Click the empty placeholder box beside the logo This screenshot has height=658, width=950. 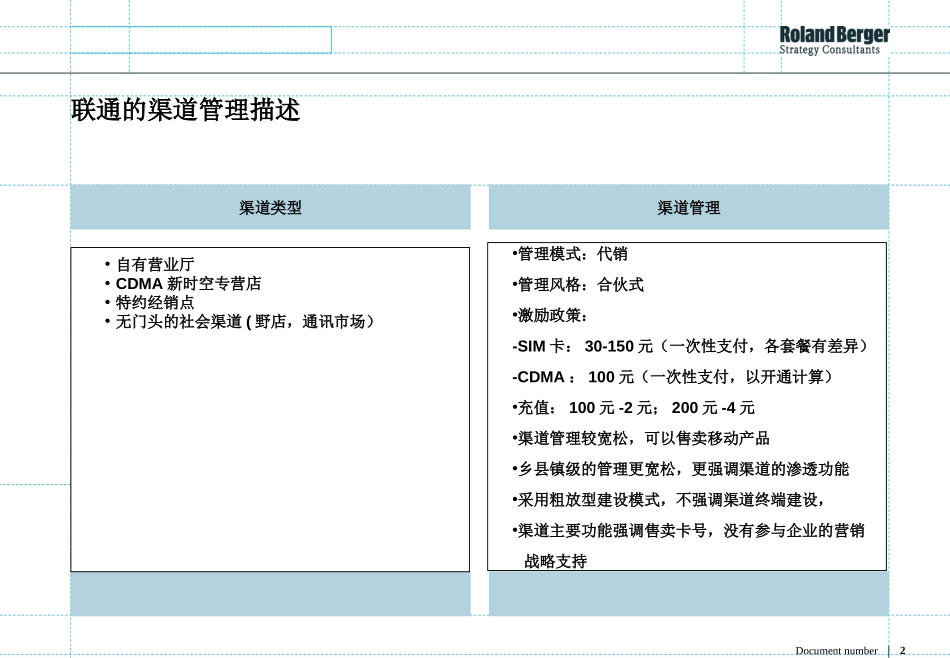[x=201, y=40]
